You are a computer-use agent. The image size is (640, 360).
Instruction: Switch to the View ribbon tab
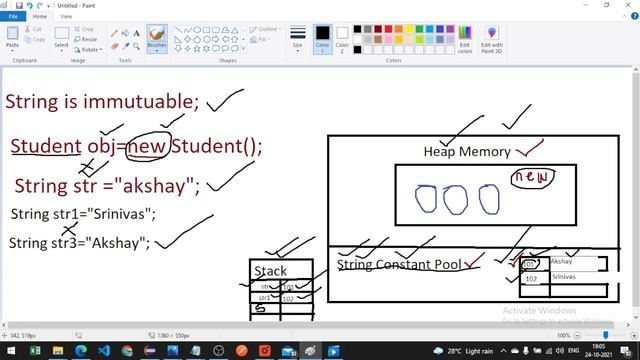[x=66, y=16]
